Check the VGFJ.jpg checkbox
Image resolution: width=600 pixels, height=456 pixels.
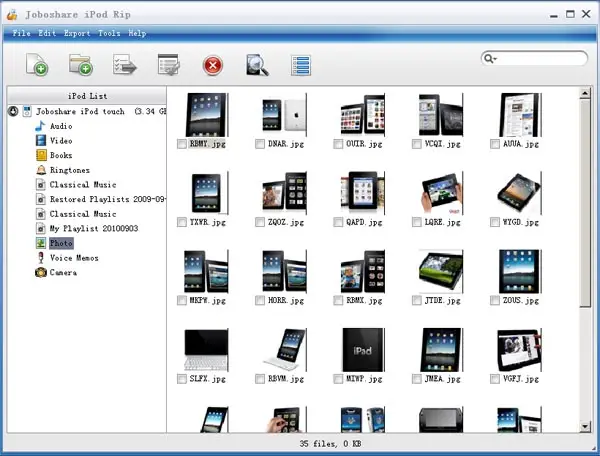pos(495,379)
